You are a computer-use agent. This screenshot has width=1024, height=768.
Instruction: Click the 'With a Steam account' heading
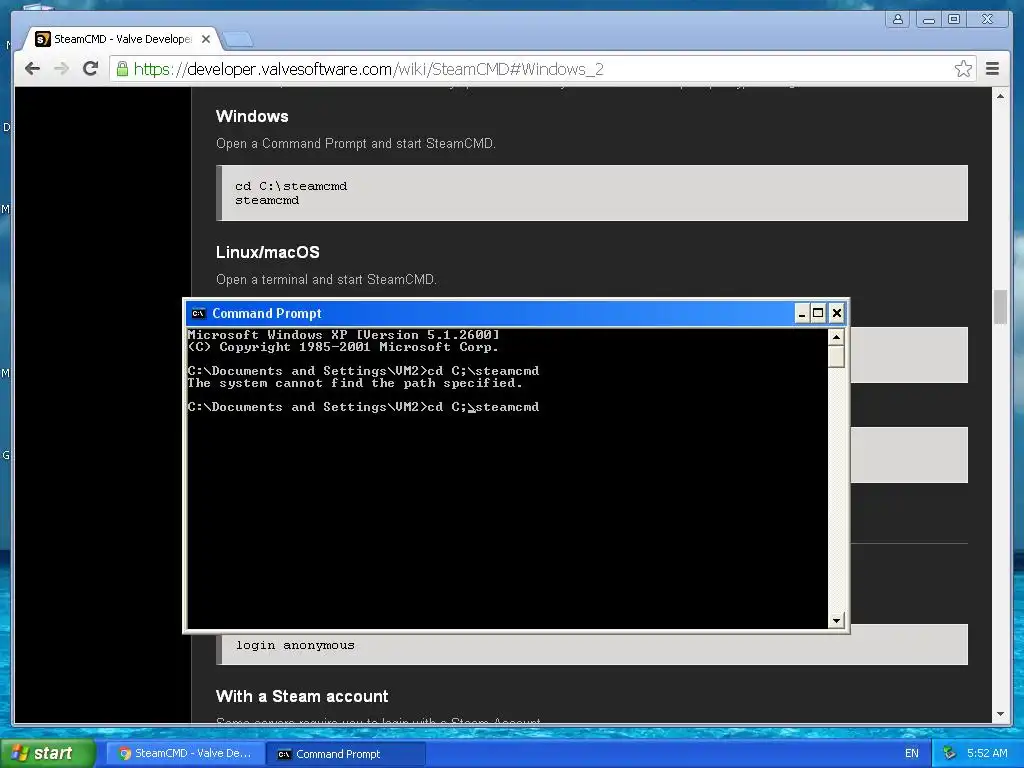tap(302, 696)
